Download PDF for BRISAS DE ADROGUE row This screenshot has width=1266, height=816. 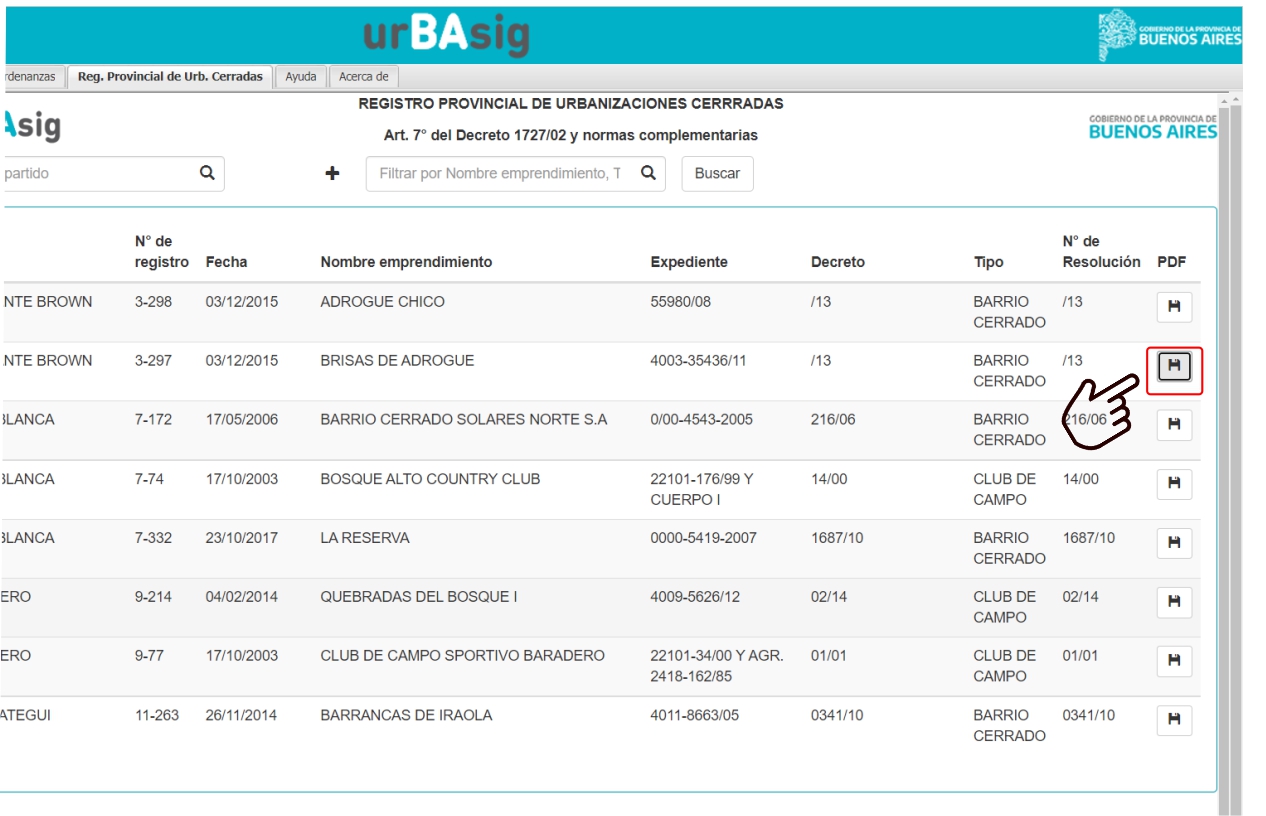point(1174,367)
